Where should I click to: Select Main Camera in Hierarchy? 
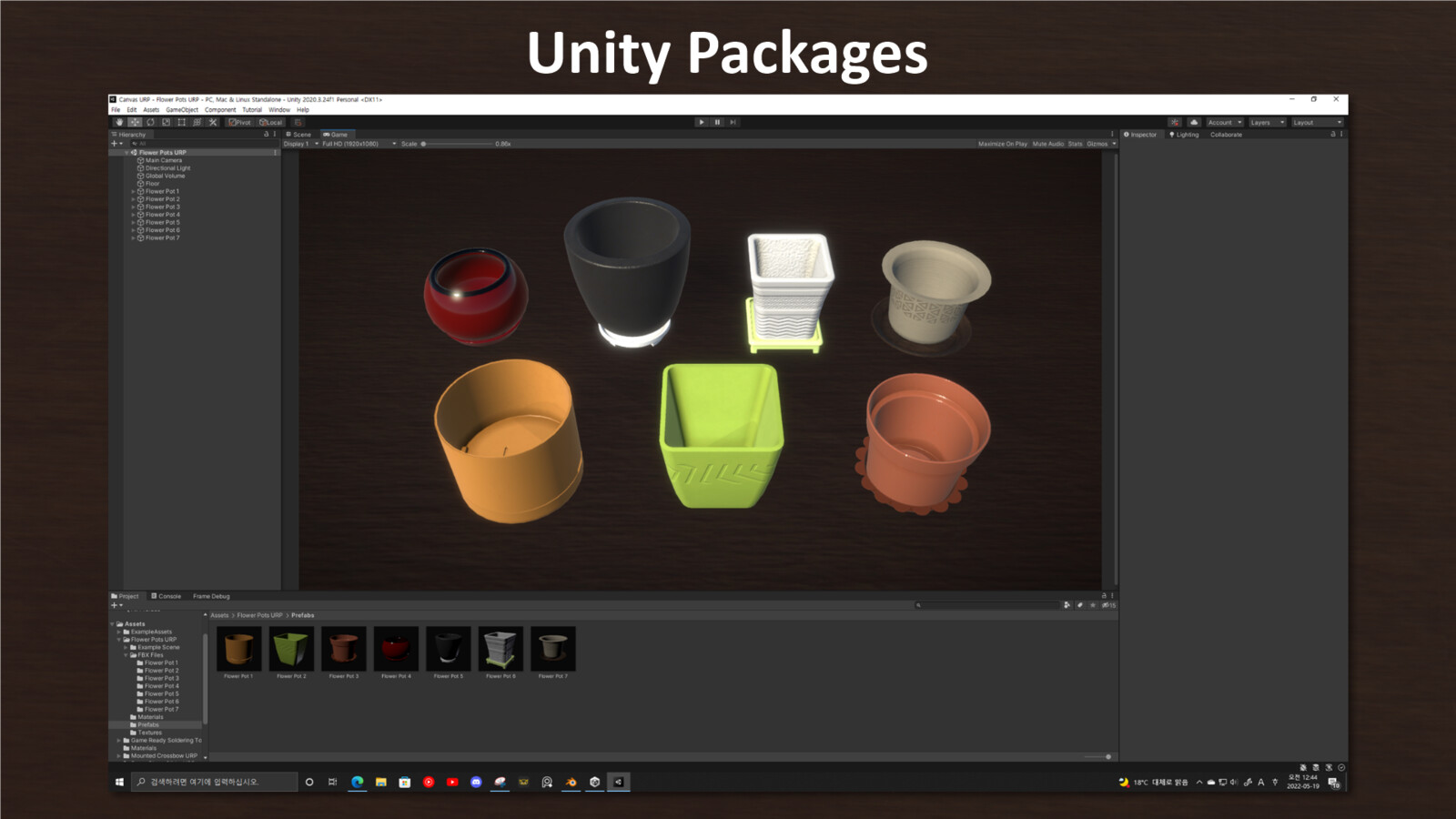[164, 160]
